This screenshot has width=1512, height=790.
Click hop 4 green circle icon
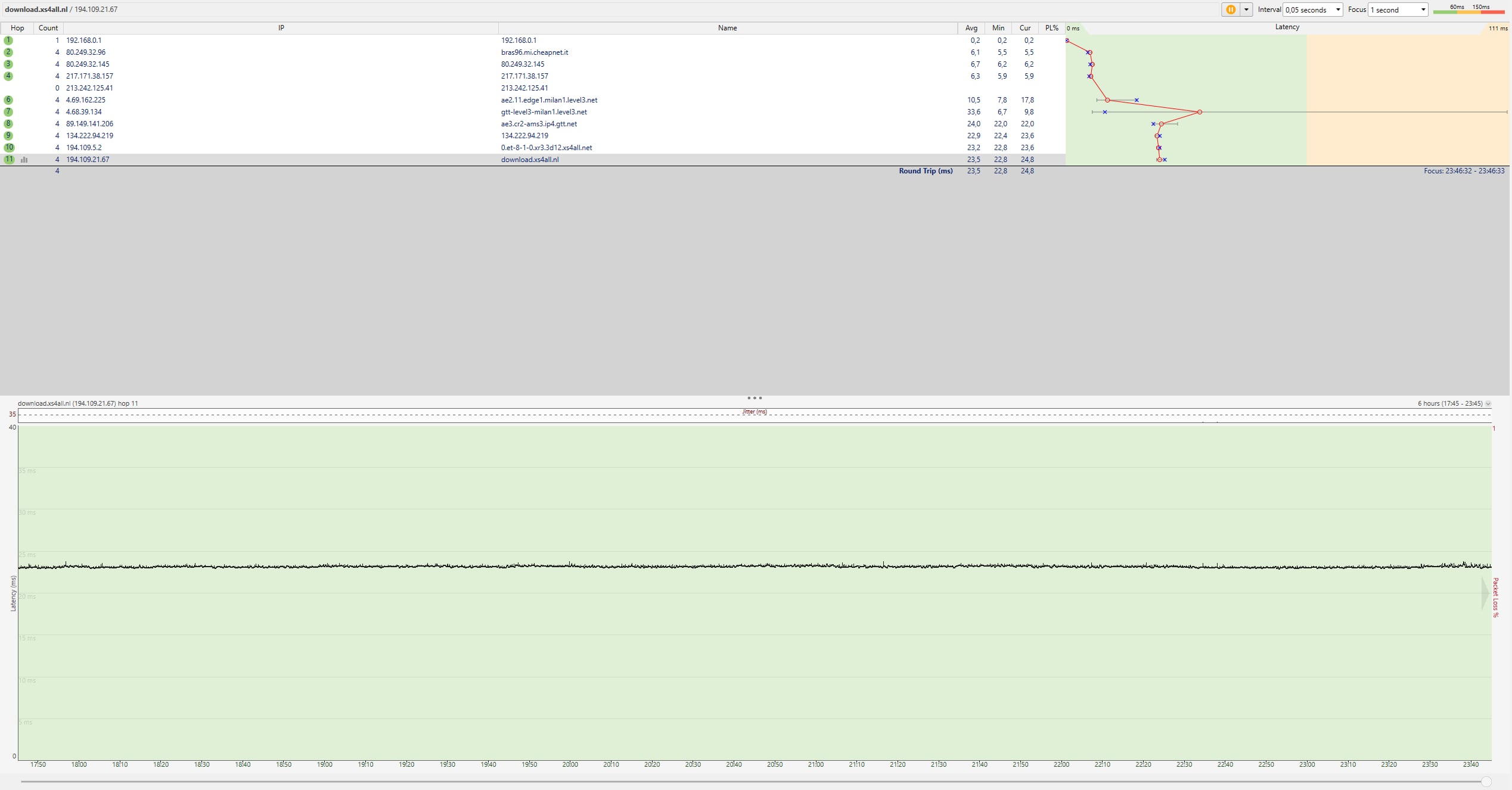8,76
